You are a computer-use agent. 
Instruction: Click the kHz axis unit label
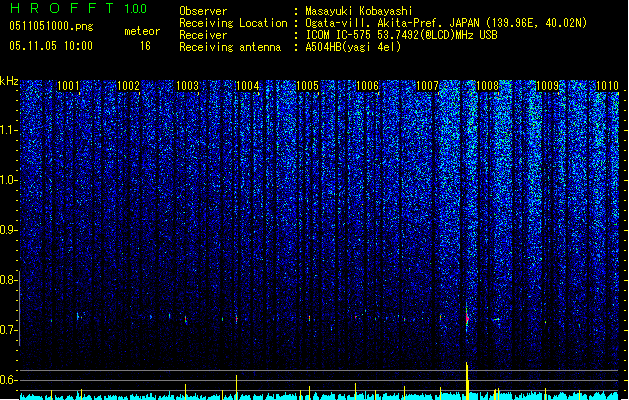coord(9,81)
